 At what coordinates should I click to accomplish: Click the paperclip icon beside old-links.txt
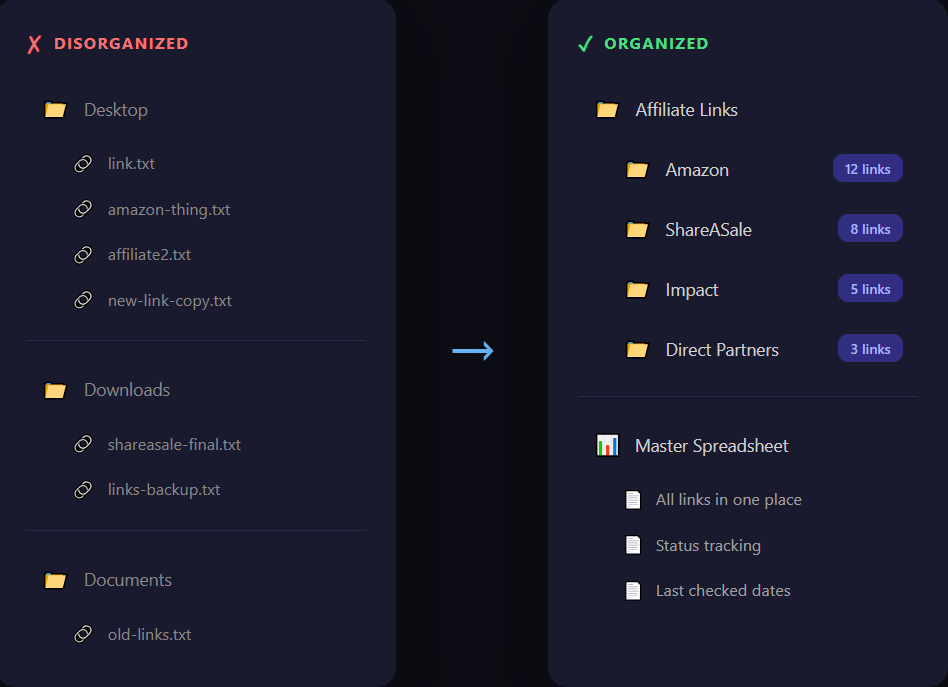point(83,634)
